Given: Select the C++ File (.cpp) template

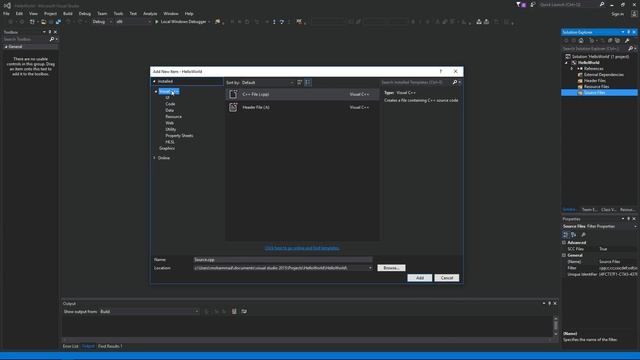Looking at the screenshot, I should [x=302, y=94].
